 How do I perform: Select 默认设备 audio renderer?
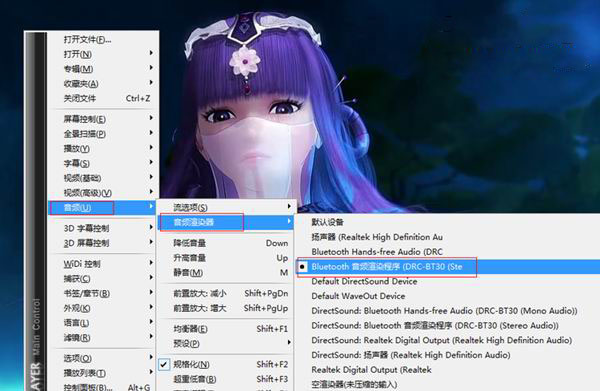click(448, 222)
